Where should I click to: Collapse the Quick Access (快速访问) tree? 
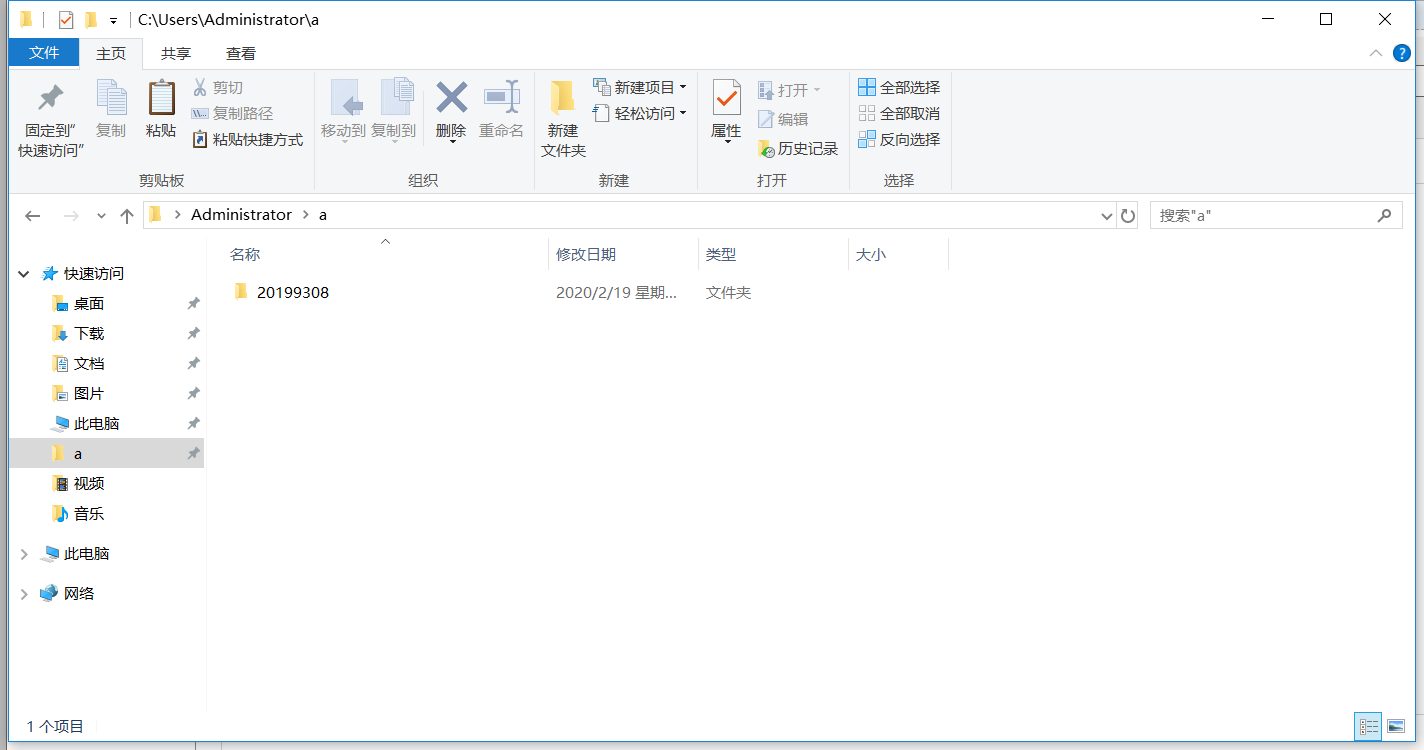point(24,274)
